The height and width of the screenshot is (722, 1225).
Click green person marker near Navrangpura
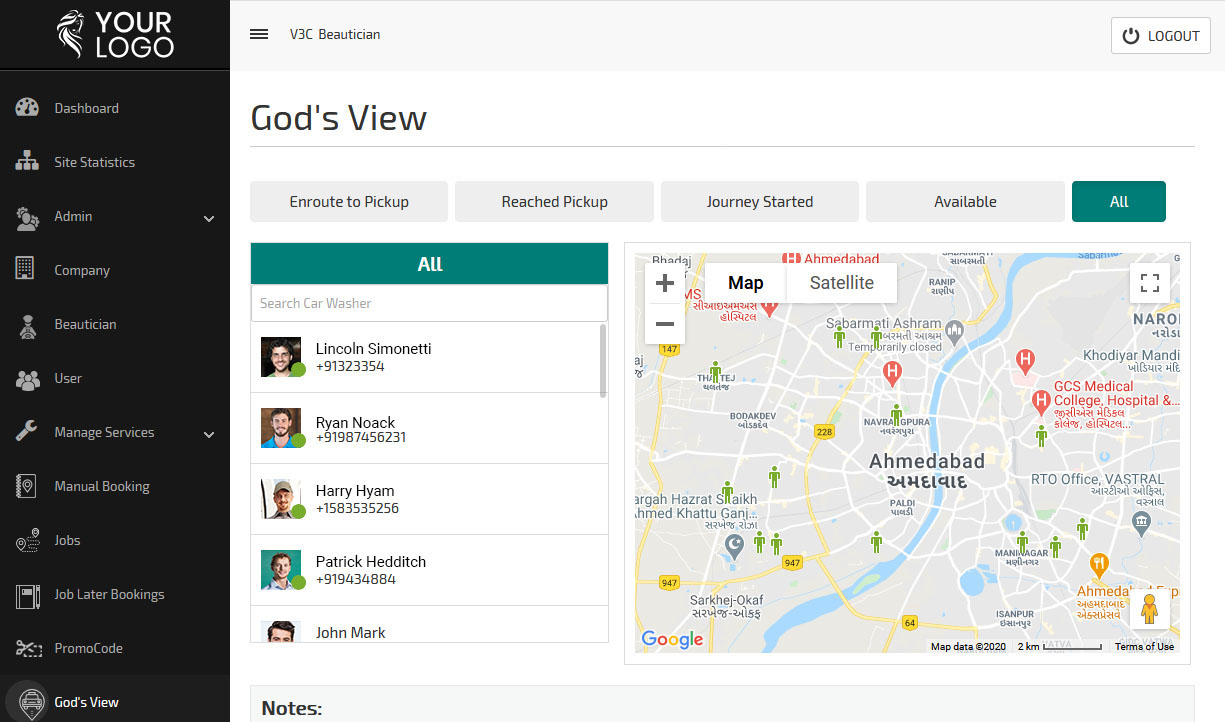tap(896, 414)
